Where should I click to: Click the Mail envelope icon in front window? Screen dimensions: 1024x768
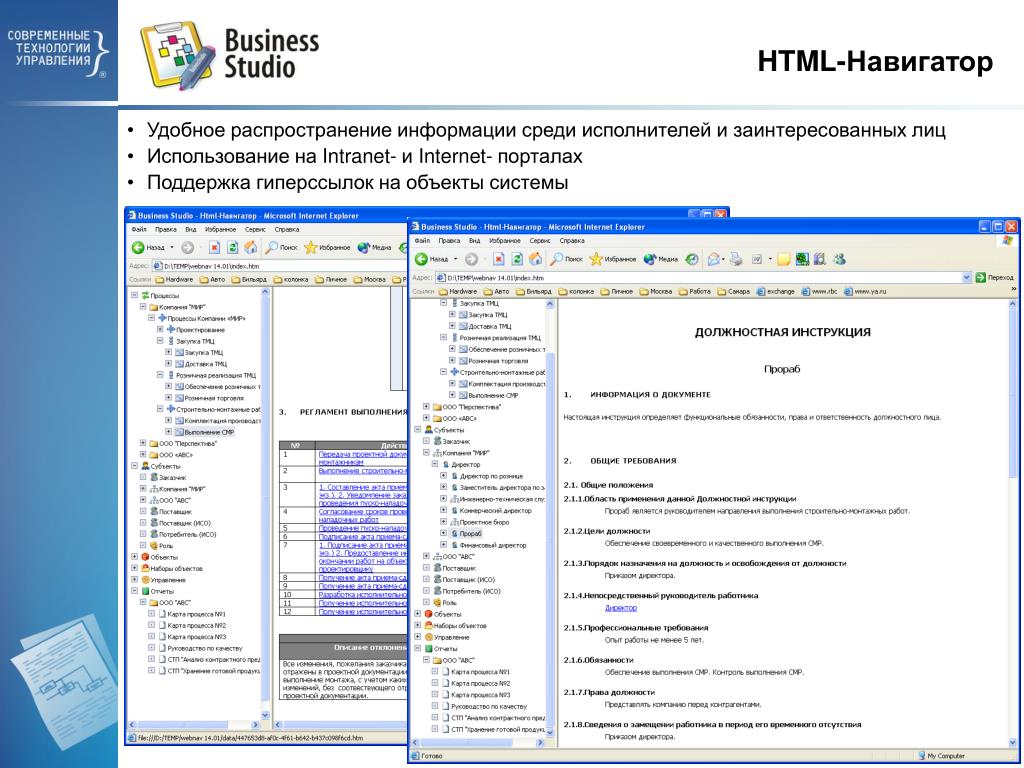(x=714, y=259)
